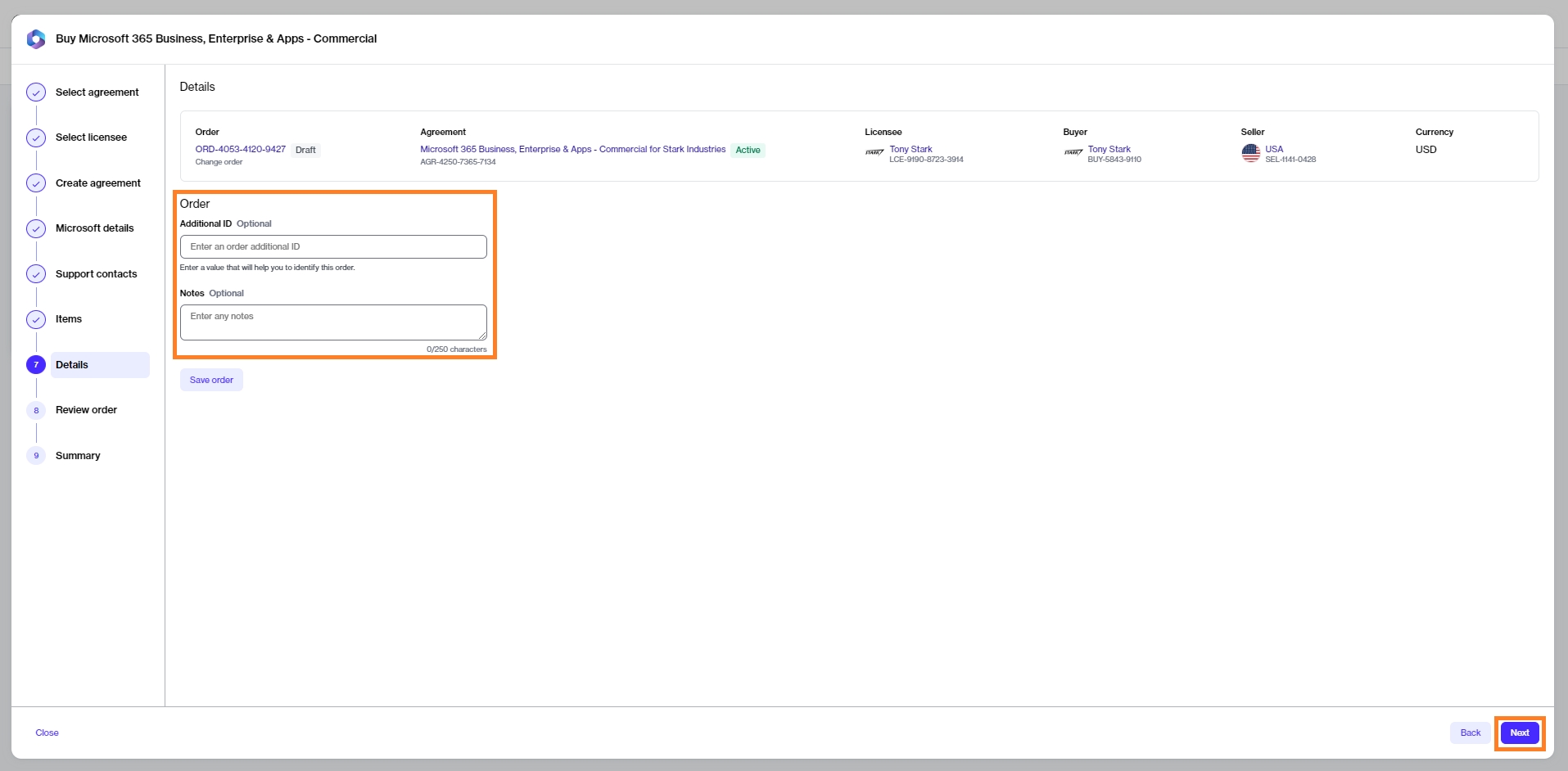Click the Select licensee checkmark step icon

[x=36, y=138]
